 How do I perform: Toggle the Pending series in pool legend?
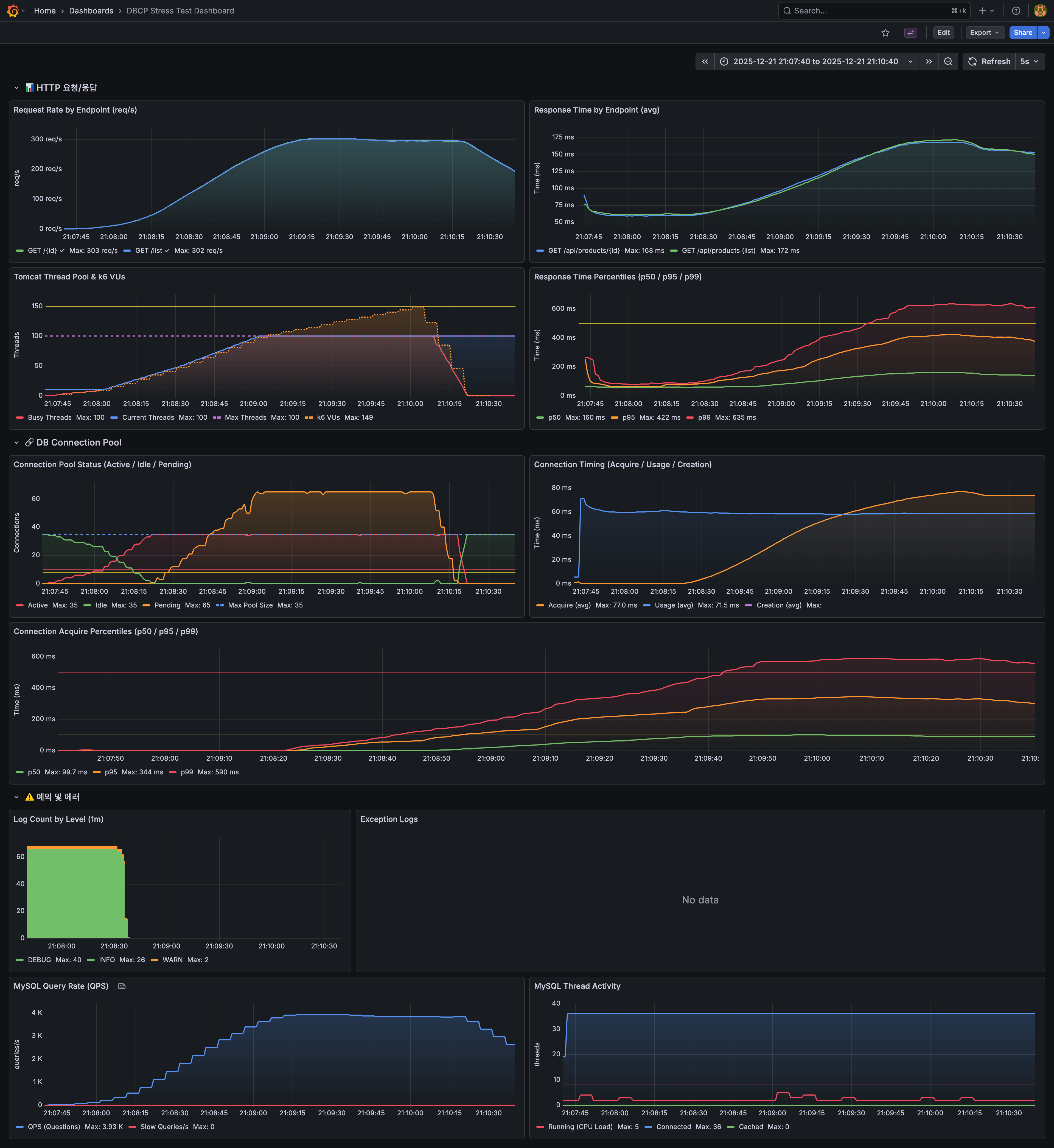tap(167, 605)
